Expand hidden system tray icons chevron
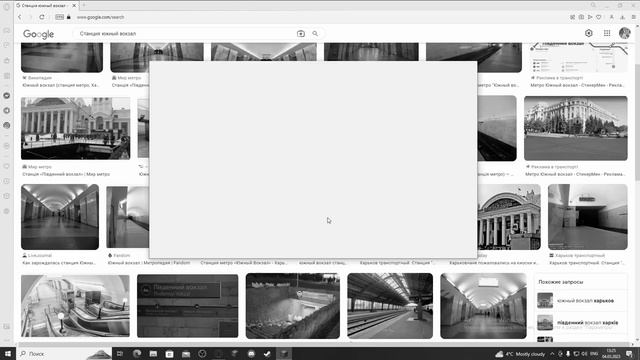The height and width of the screenshot is (360, 640). tap(552, 354)
